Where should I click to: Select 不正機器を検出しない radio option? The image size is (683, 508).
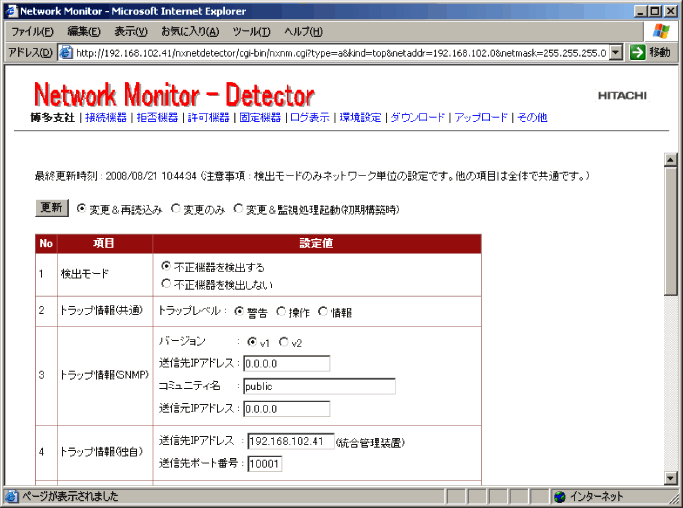coord(166,284)
